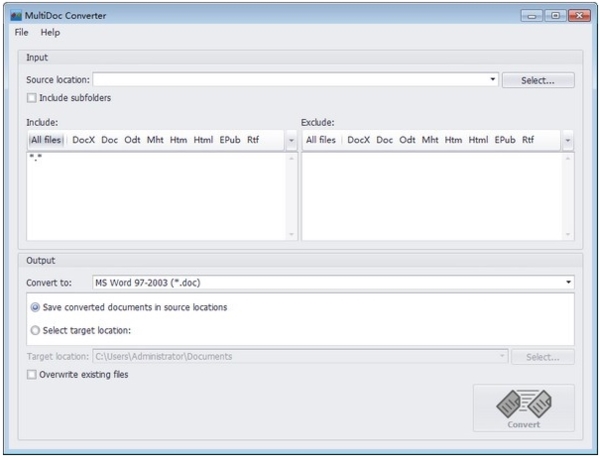This screenshot has height=460, width=600.
Task: Select All files filter under Exclude
Action: (321, 139)
